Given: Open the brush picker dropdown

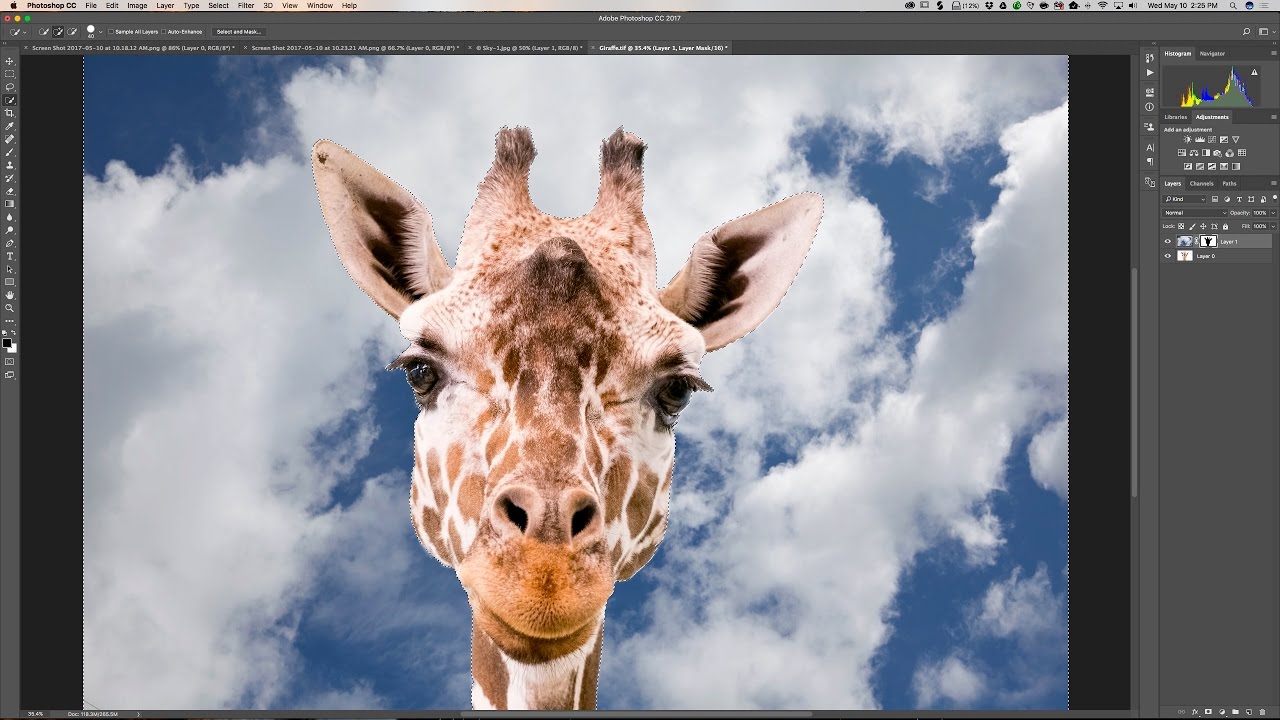Looking at the screenshot, I should [100, 32].
